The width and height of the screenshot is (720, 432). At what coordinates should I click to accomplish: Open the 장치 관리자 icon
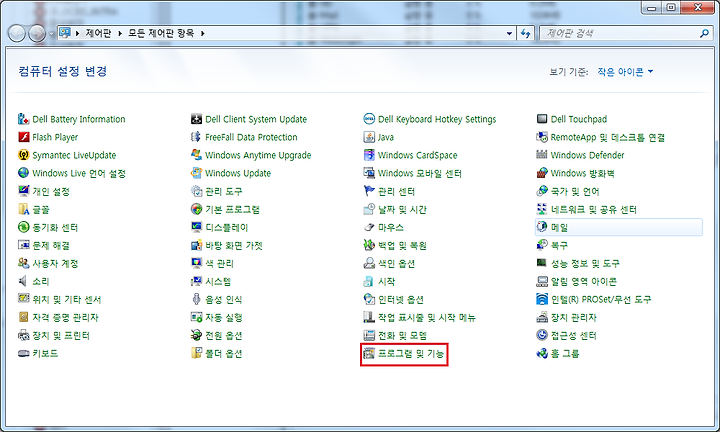[x=542, y=317]
